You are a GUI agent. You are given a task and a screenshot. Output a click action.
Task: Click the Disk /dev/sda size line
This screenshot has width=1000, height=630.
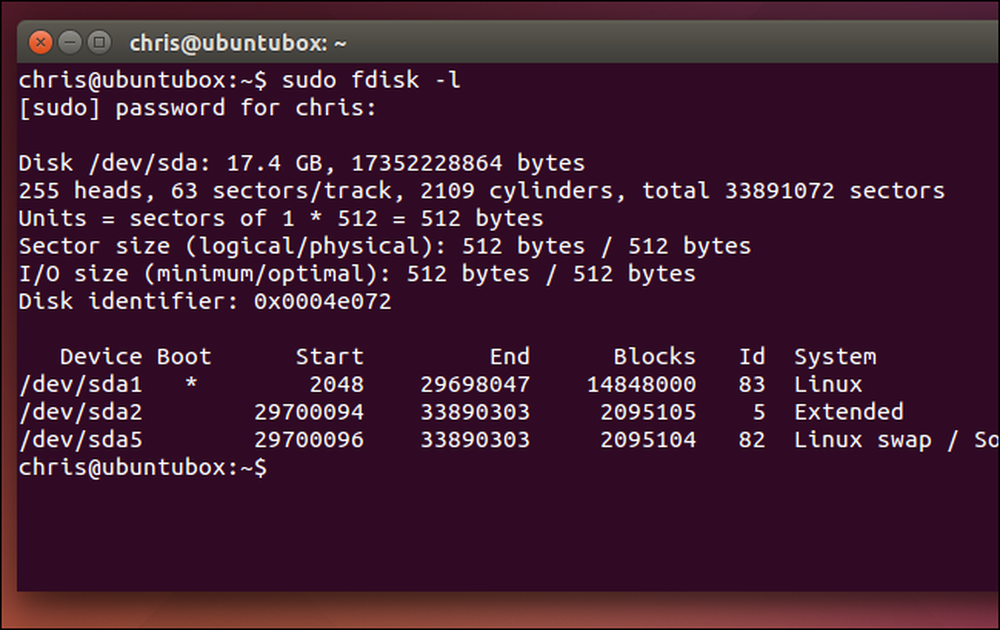tap(302, 163)
